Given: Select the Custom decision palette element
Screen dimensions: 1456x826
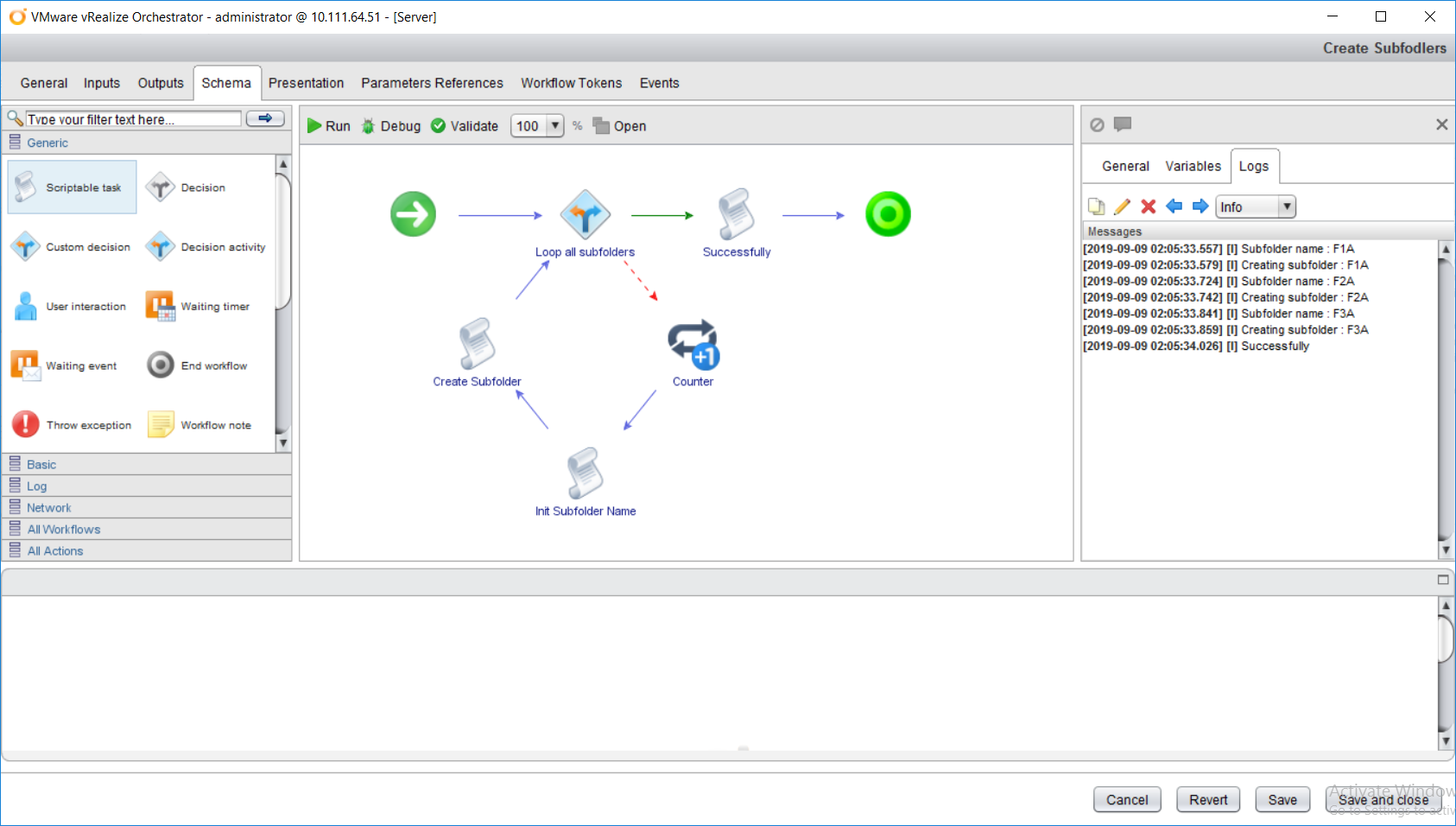Looking at the screenshot, I should (x=26, y=247).
